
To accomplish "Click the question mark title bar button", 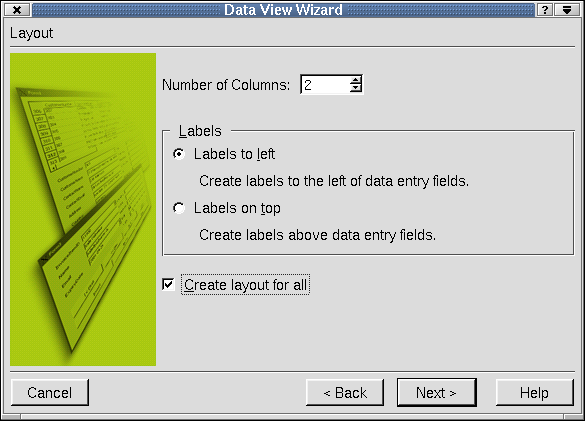I will pyautogui.click(x=545, y=10).
